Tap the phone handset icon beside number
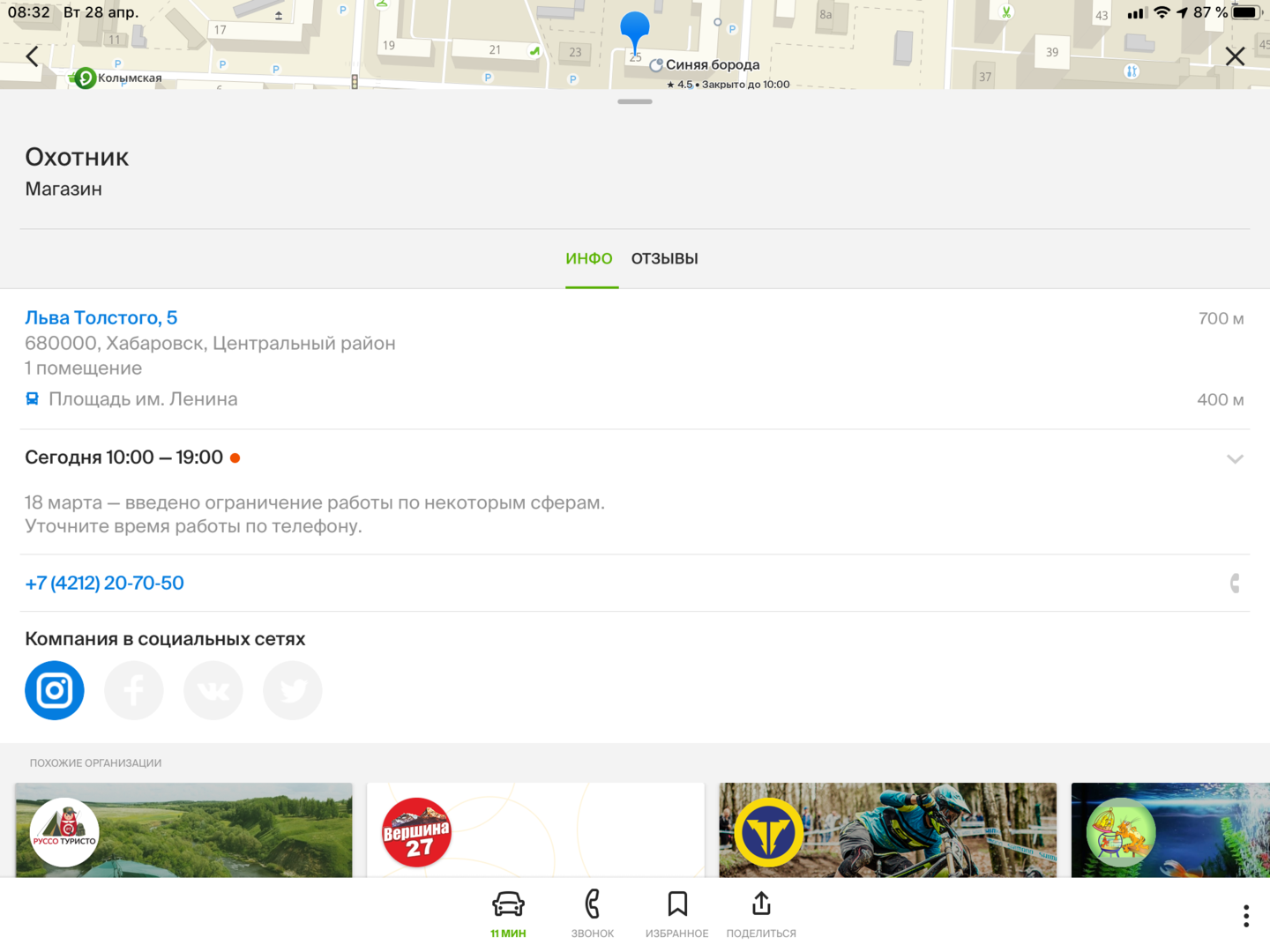Image resolution: width=1270 pixels, height=952 pixels. coord(1235,584)
